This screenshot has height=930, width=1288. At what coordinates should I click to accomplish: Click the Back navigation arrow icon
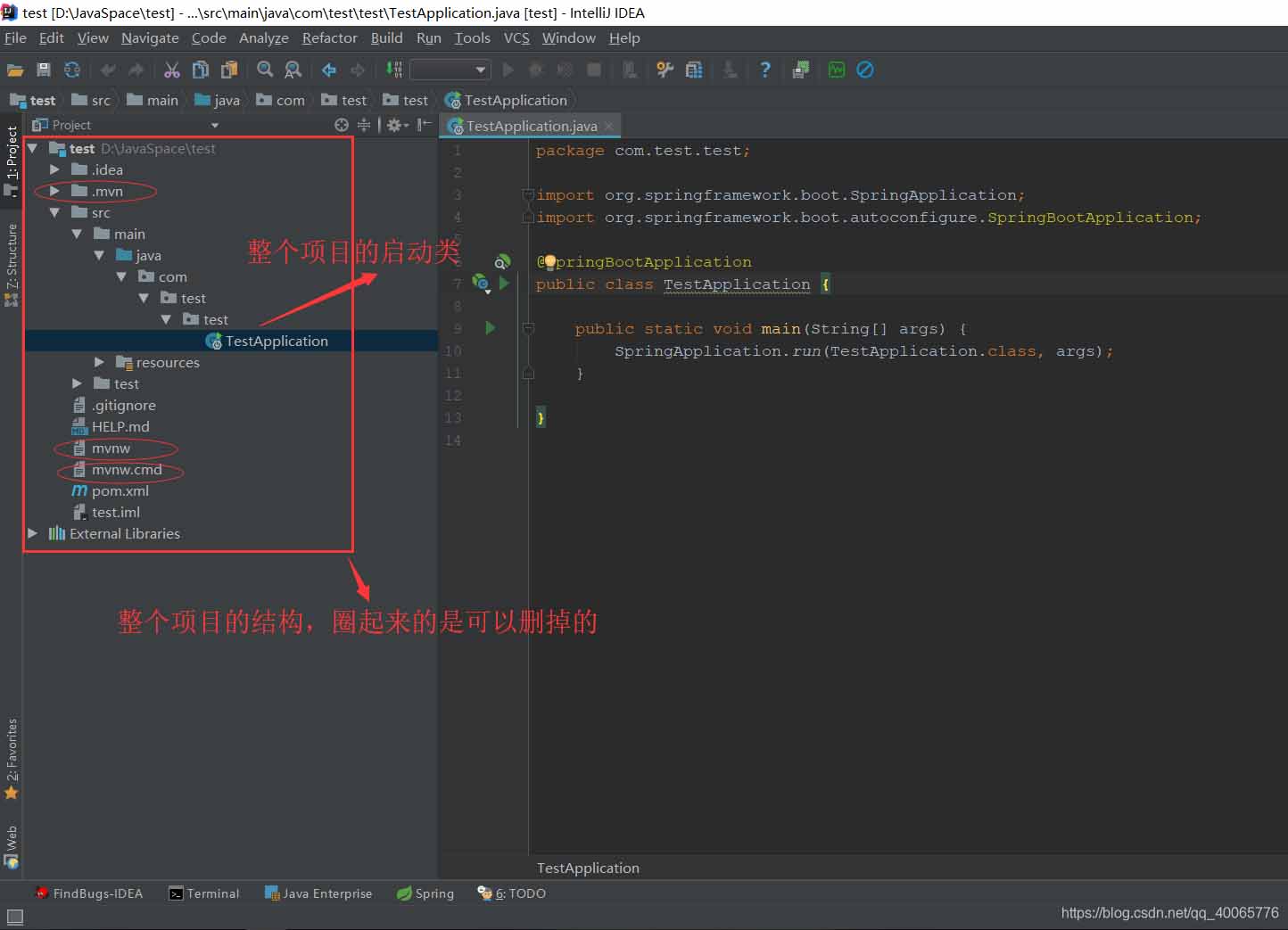tap(329, 70)
